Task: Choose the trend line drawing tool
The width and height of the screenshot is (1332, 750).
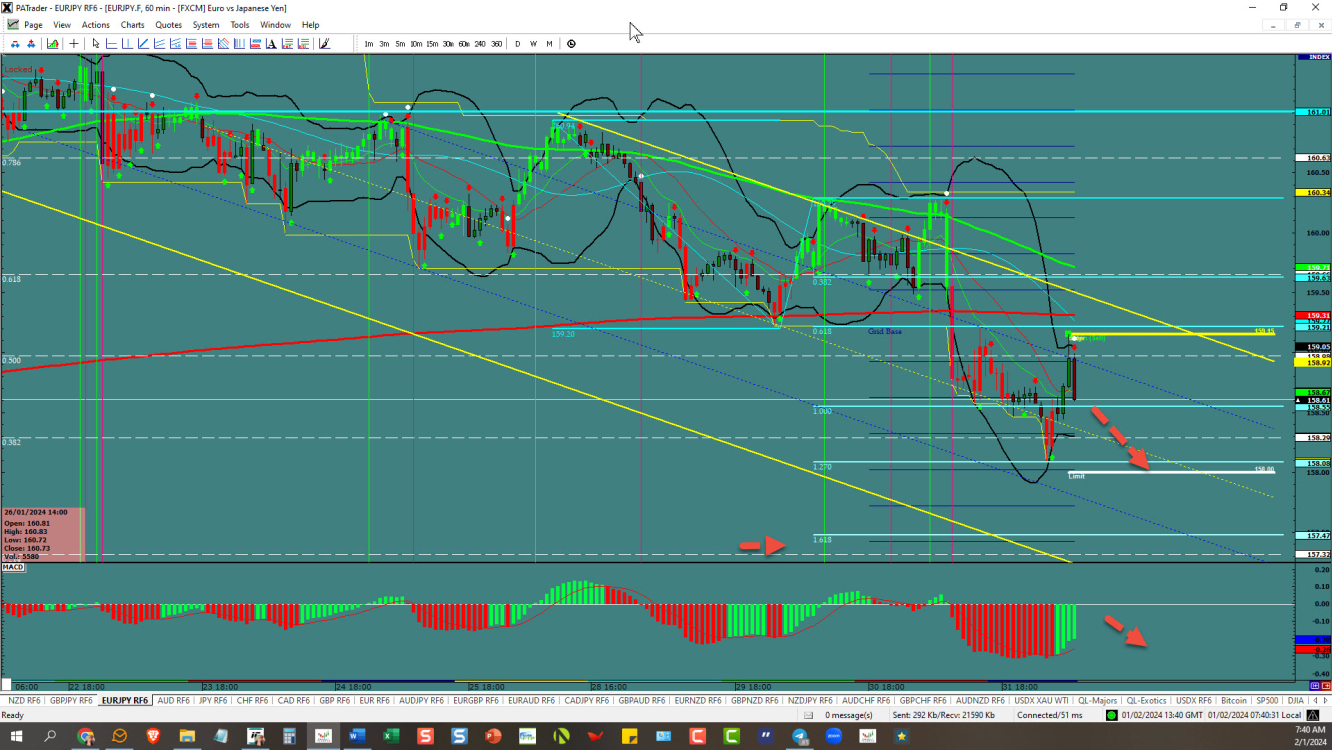Action: tap(143, 44)
